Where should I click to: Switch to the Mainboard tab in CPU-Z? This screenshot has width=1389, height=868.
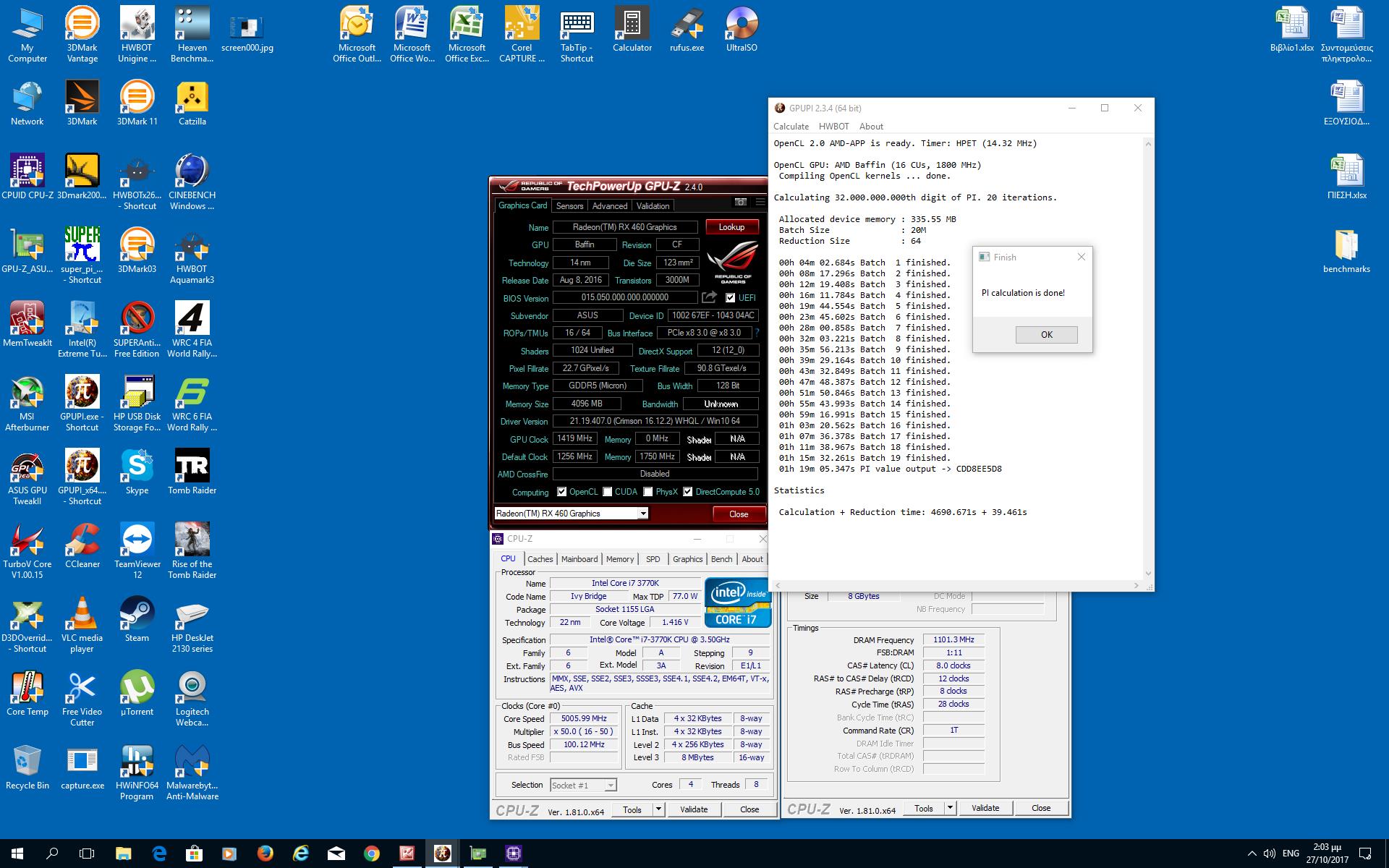pos(579,559)
